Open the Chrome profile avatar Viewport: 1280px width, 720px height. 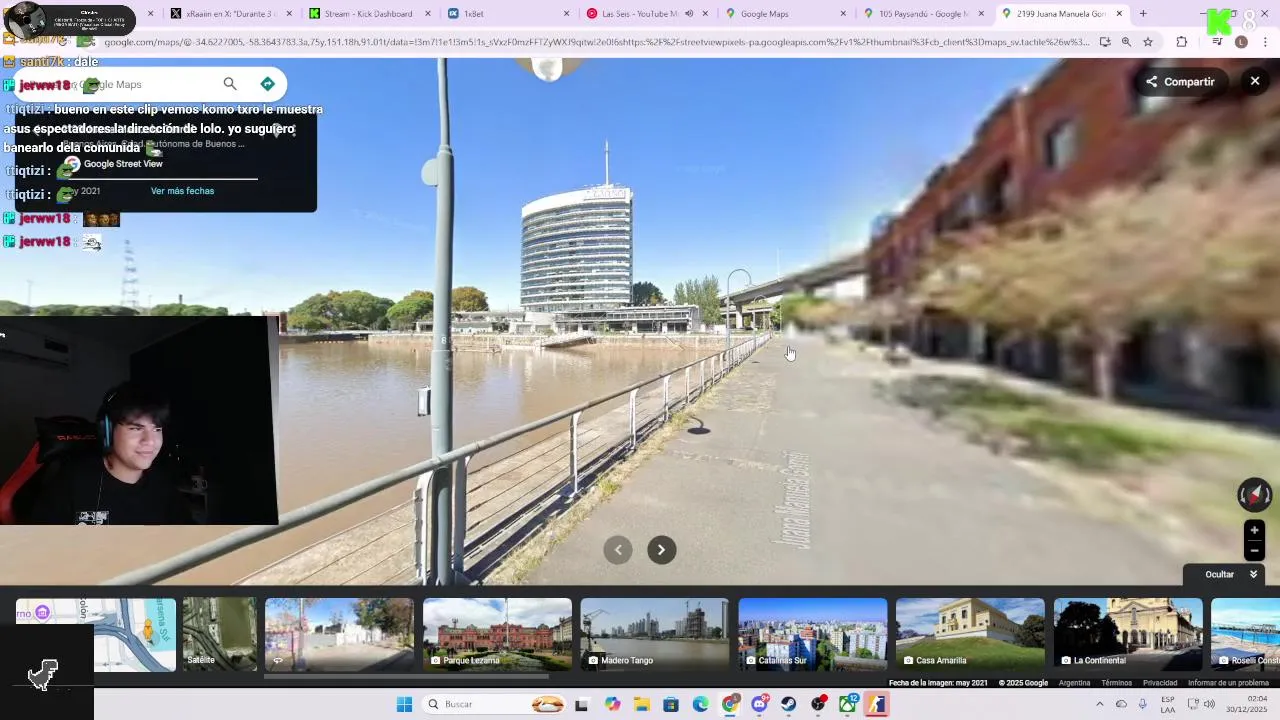coord(1241,42)
